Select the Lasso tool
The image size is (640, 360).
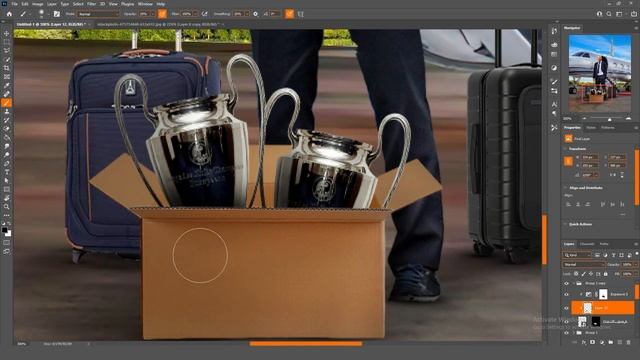coord(7,51)
